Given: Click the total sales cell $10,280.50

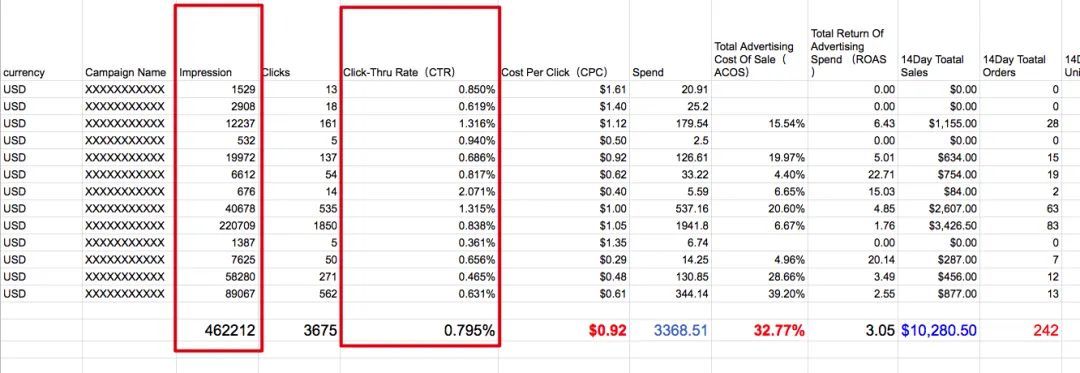Looking at the screenshot, I should (939, 330).
